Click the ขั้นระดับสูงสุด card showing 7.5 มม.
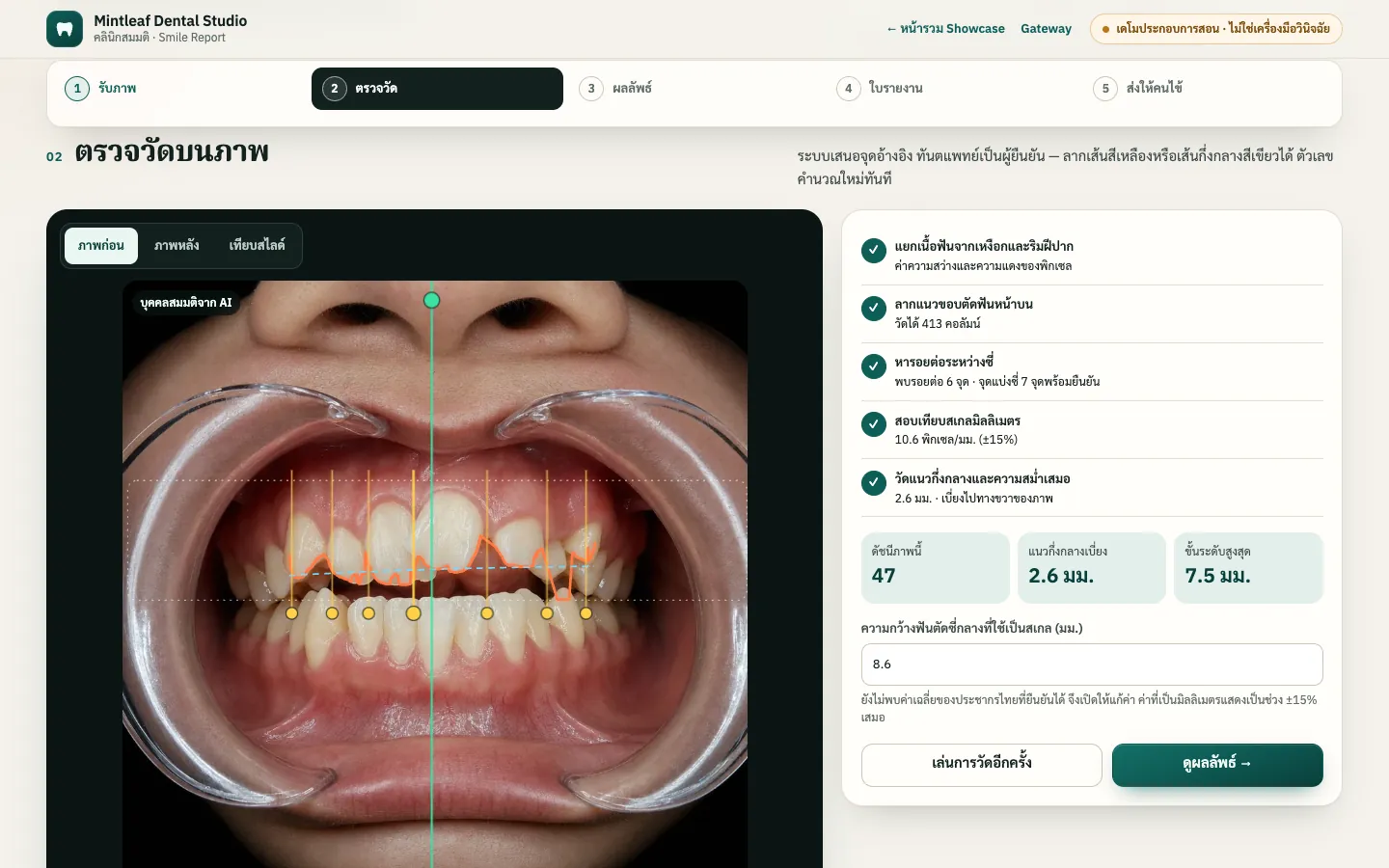The height and width of the screenshot is (868, 1389). (1248, 568)
